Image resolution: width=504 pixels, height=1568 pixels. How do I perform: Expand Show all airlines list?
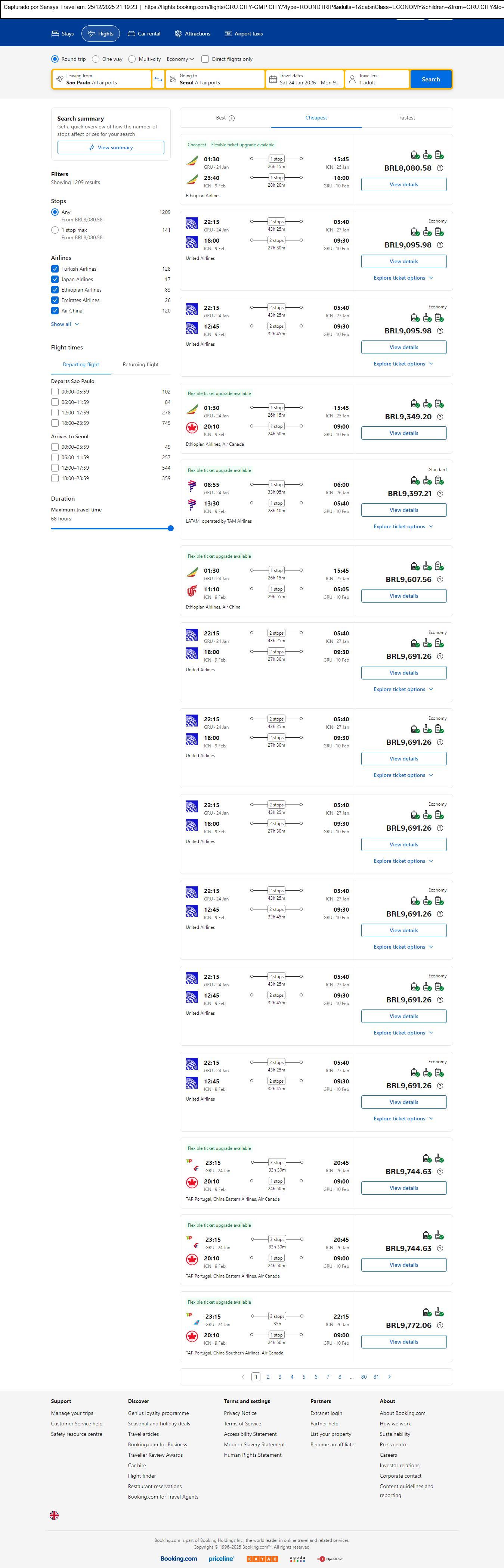pos(65,324)
